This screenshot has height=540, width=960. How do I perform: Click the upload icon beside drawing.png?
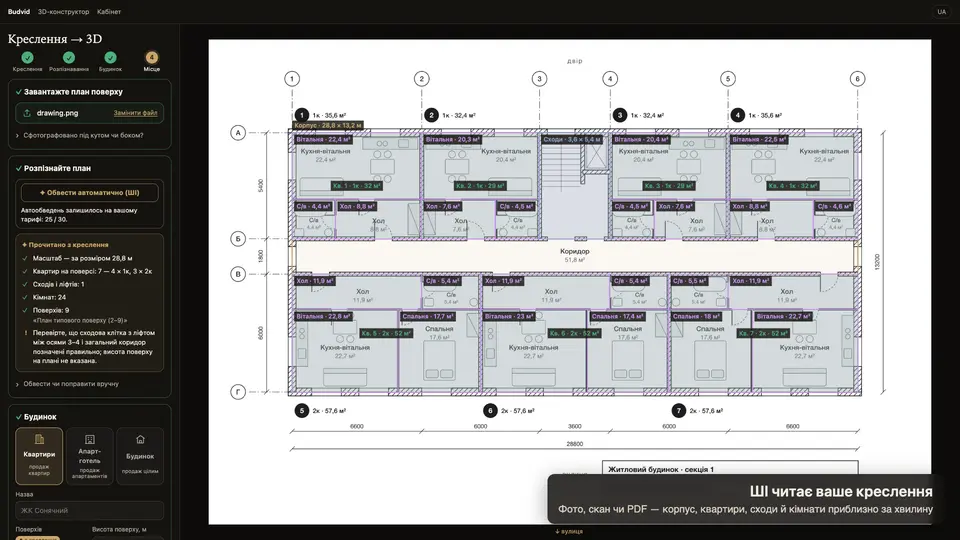(27, 113)
